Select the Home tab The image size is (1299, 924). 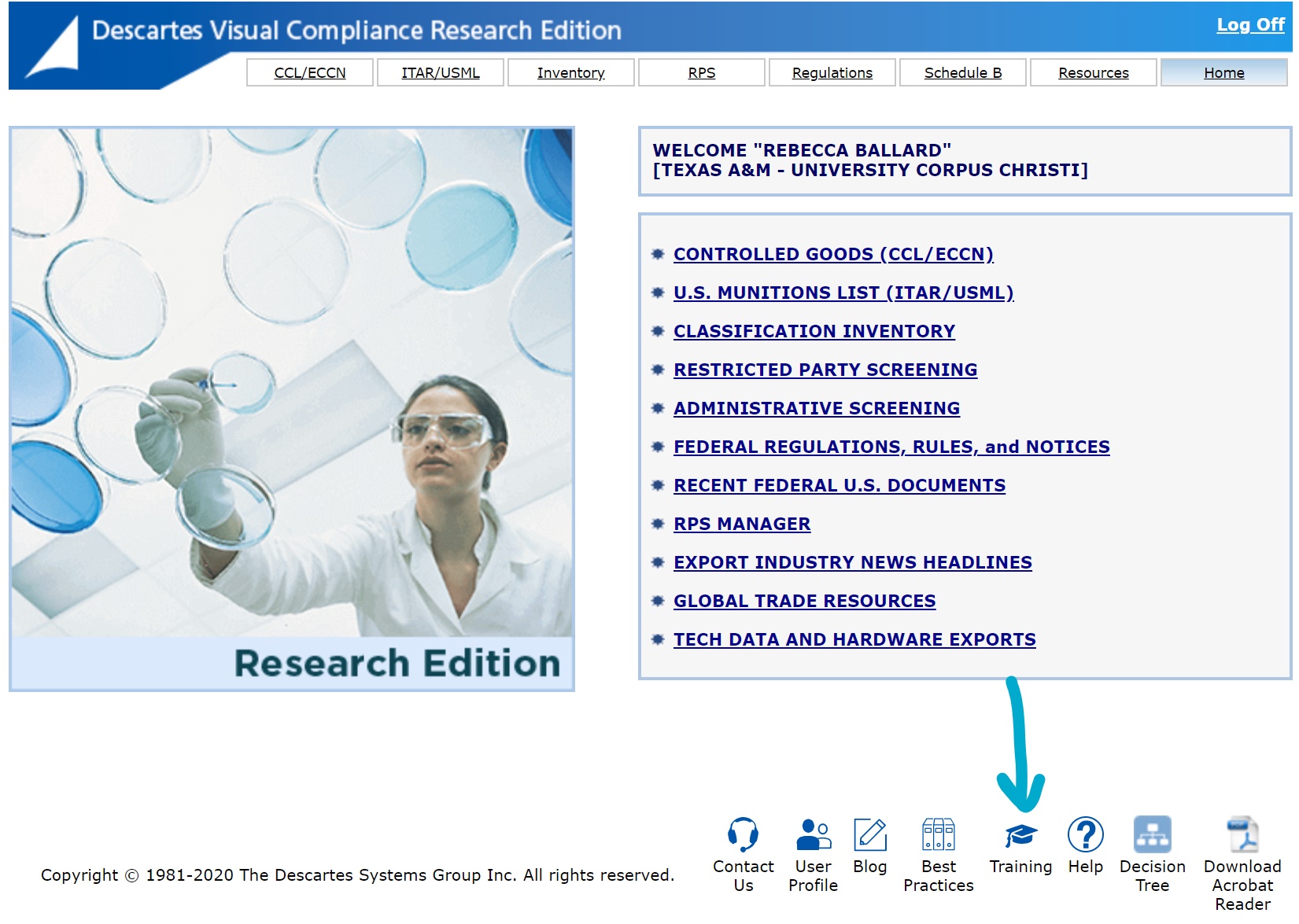pos(1224,72)
